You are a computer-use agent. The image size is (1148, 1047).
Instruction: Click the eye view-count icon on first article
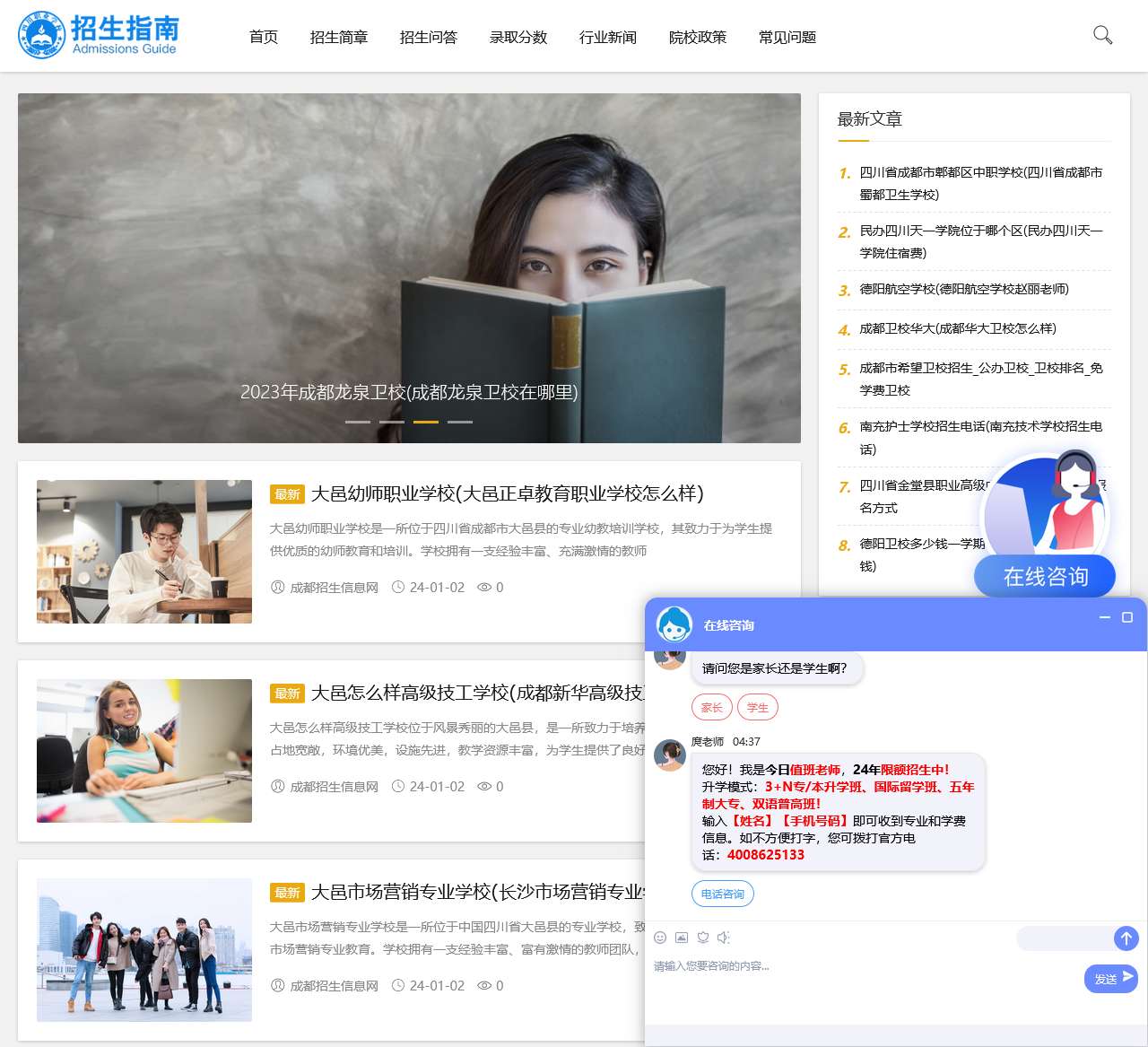click(x=483, y=588)
